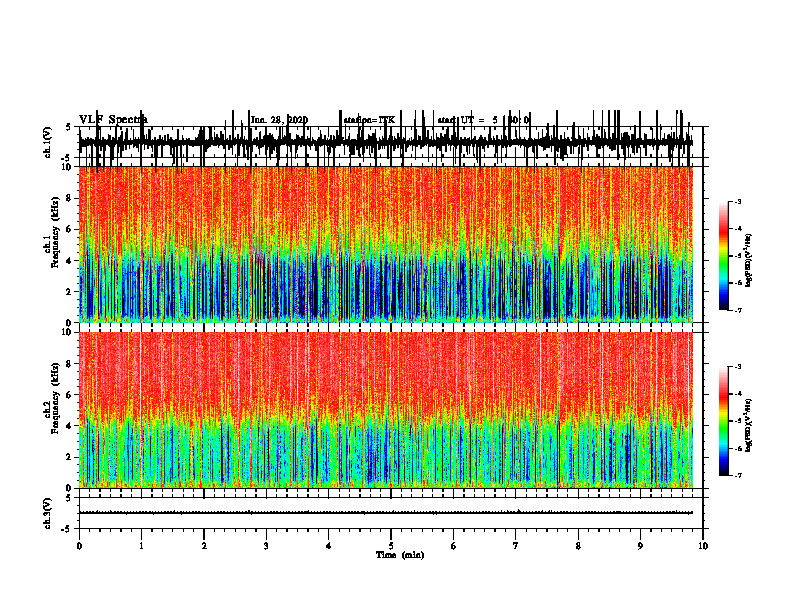Click time axis tick label "3"
The image size is (792, 612).
266,546
